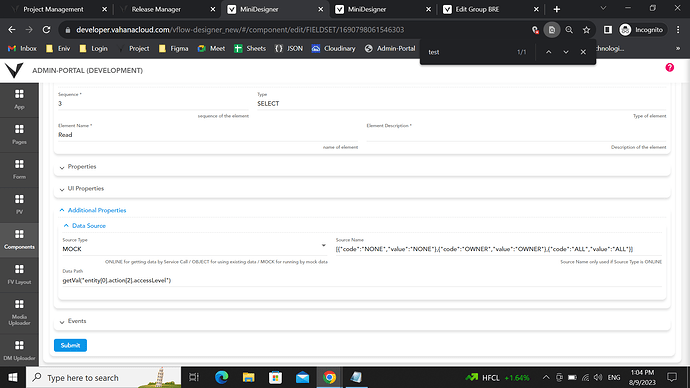Open Media Uploader from sidebar
Viewport: 690px width, 388px height.
coord(19,312)
